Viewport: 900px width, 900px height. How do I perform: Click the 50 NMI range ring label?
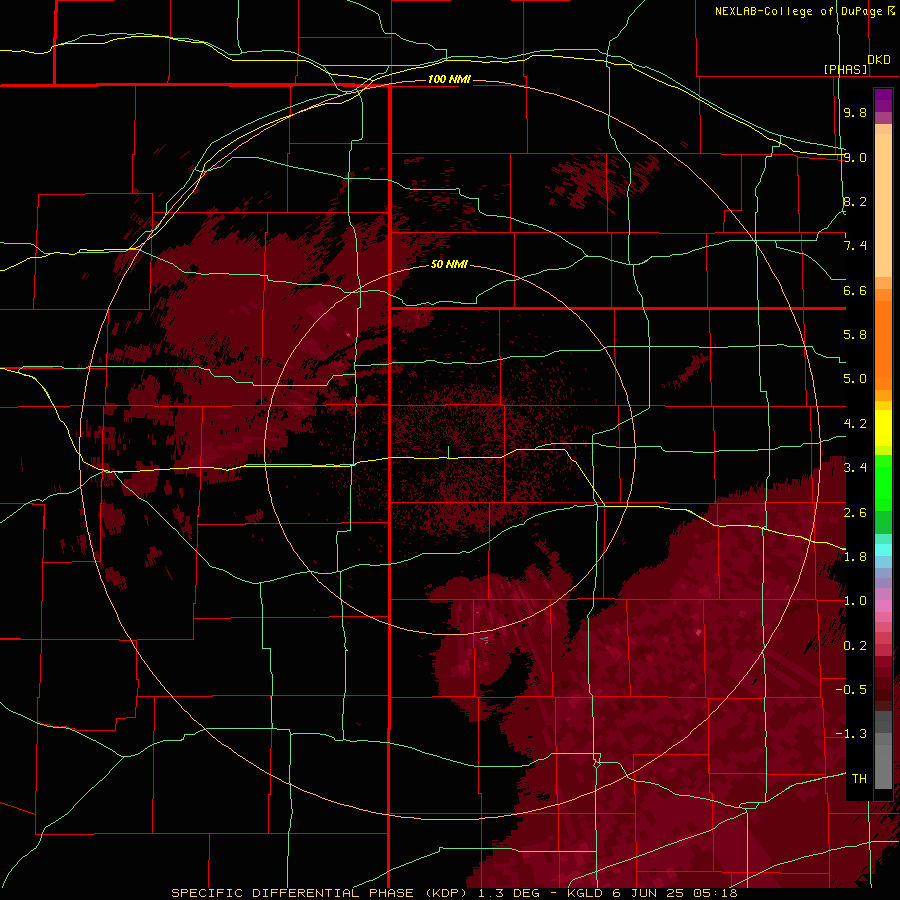[449, 265]
